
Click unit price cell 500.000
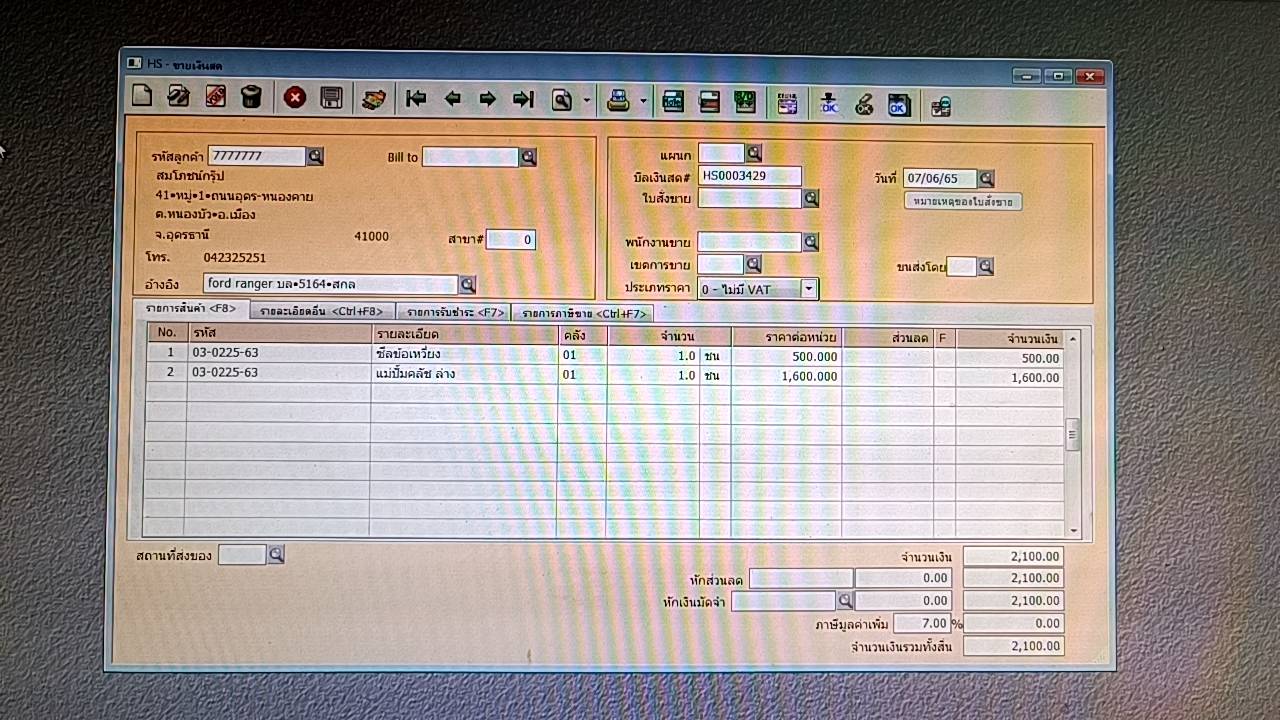(786, 356)
